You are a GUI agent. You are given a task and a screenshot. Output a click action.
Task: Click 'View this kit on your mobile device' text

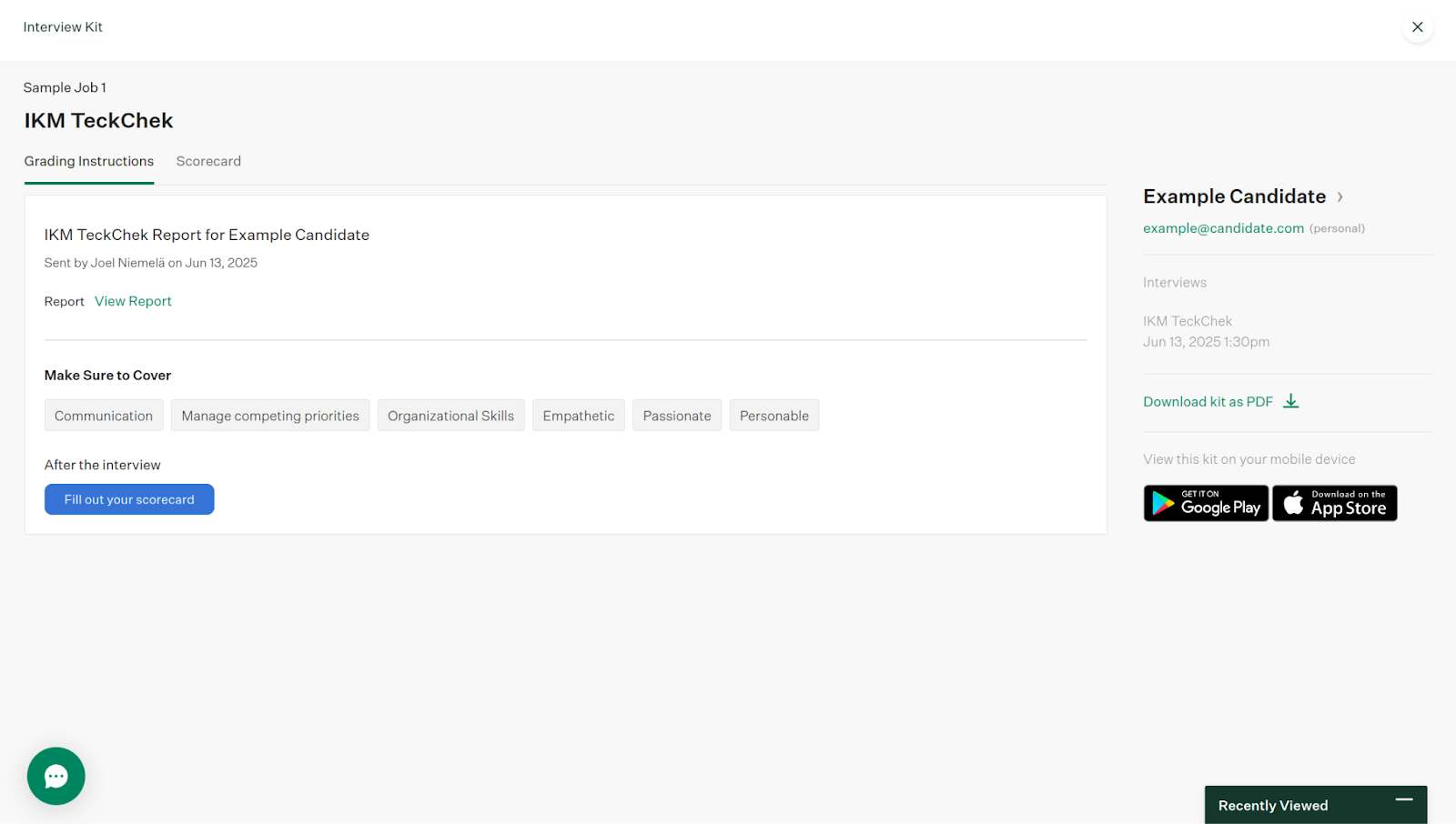coord(1249,459)
